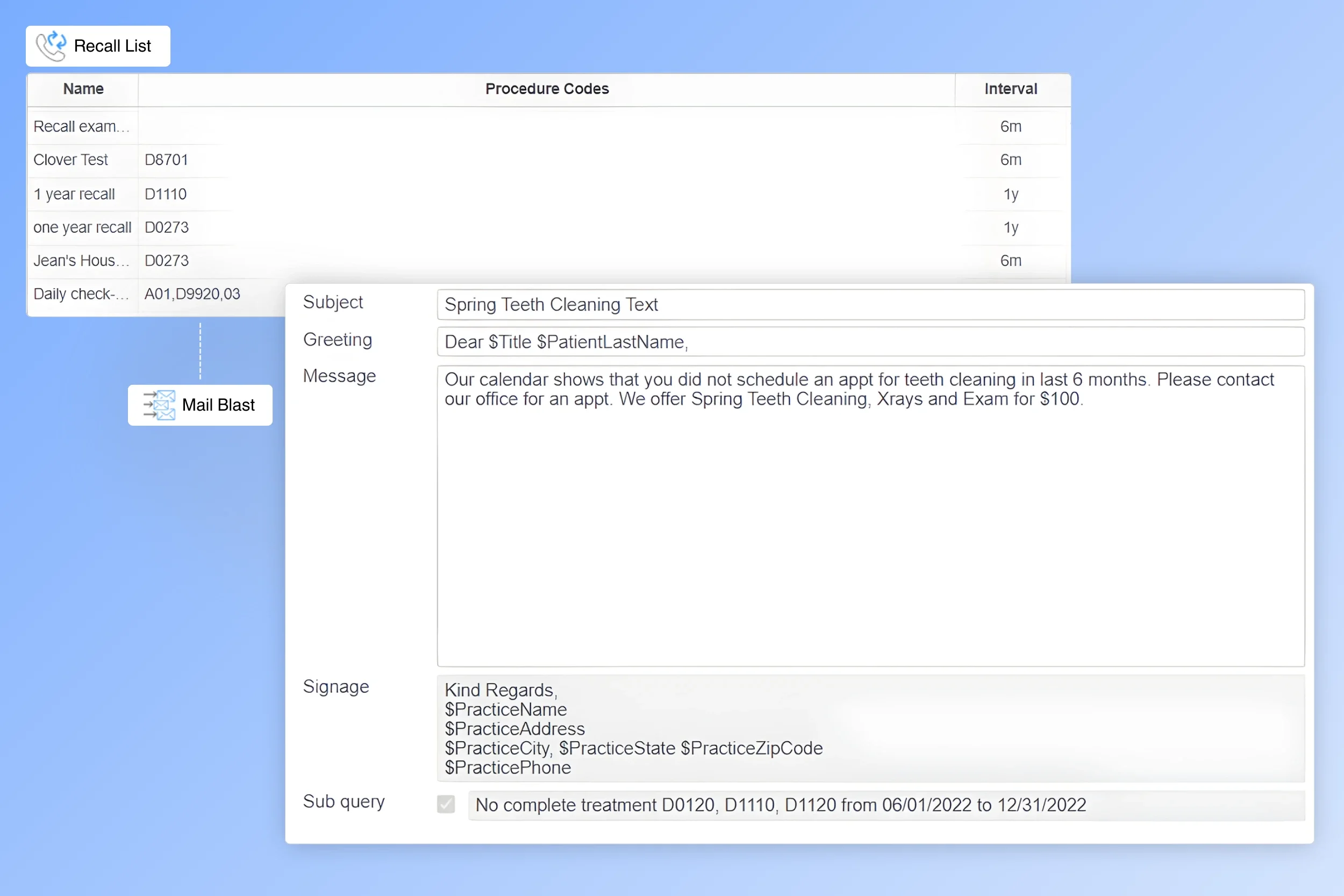Click the Procedure Codes column header

point(546,89)
